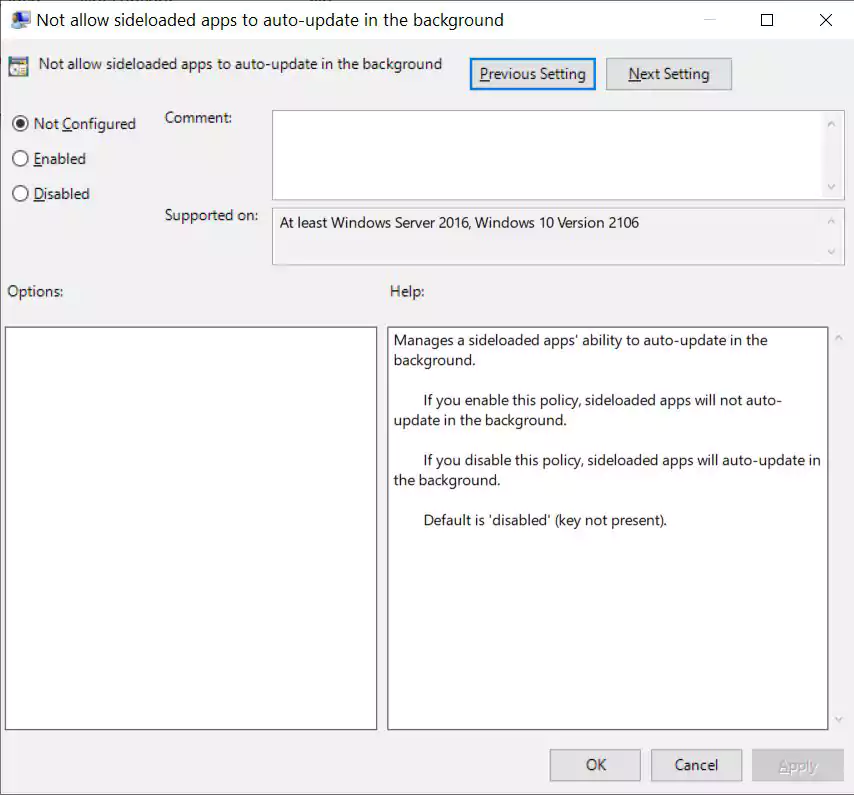Click the "Comment:" label
Image resolution: width=854 pixels, height=795 pixels.
(198, 118)
